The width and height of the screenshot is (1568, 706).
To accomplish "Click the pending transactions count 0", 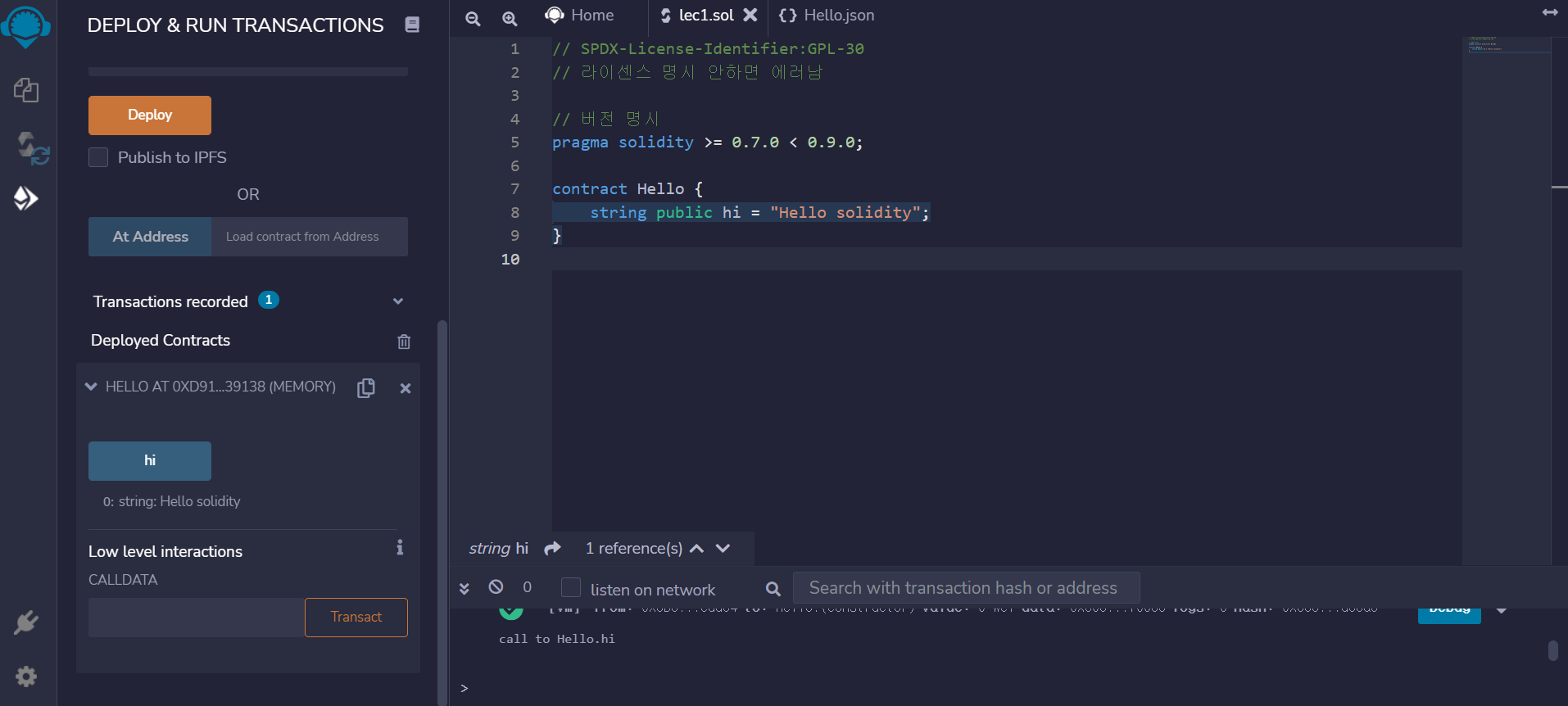I will click(x=527, y=587).
